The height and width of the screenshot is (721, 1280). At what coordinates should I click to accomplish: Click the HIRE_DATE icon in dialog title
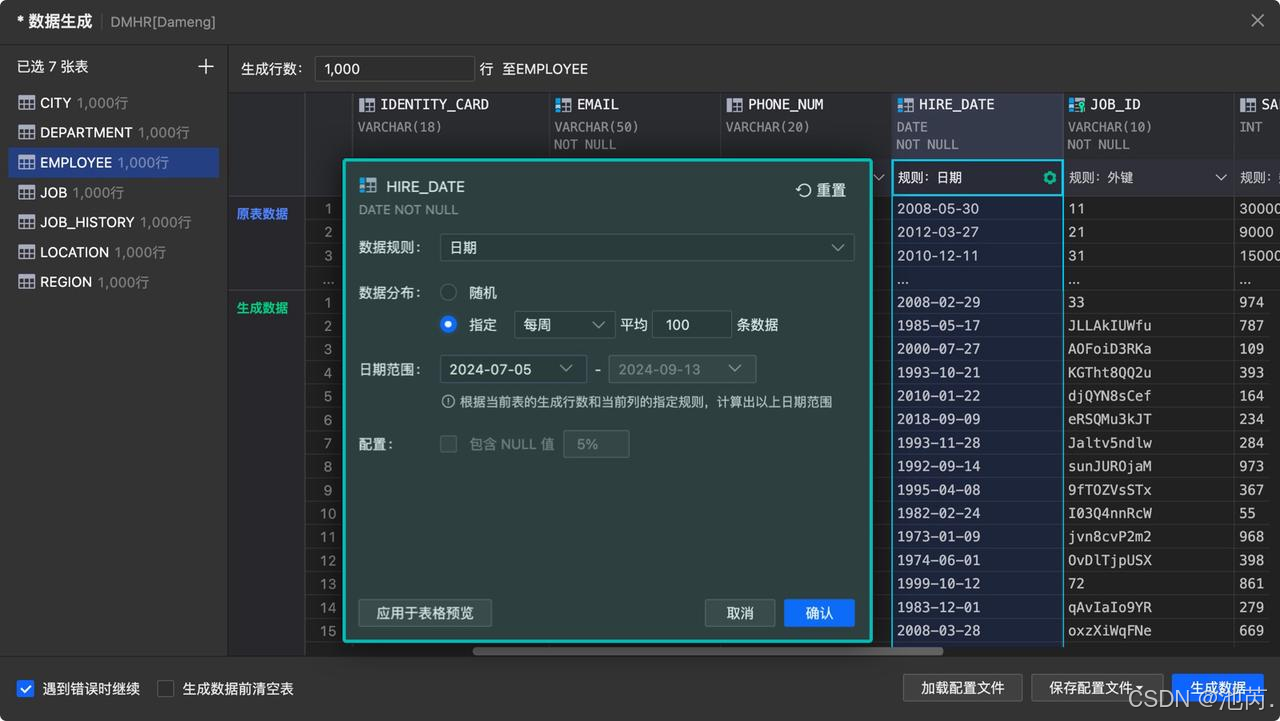(x=367, y=186)
